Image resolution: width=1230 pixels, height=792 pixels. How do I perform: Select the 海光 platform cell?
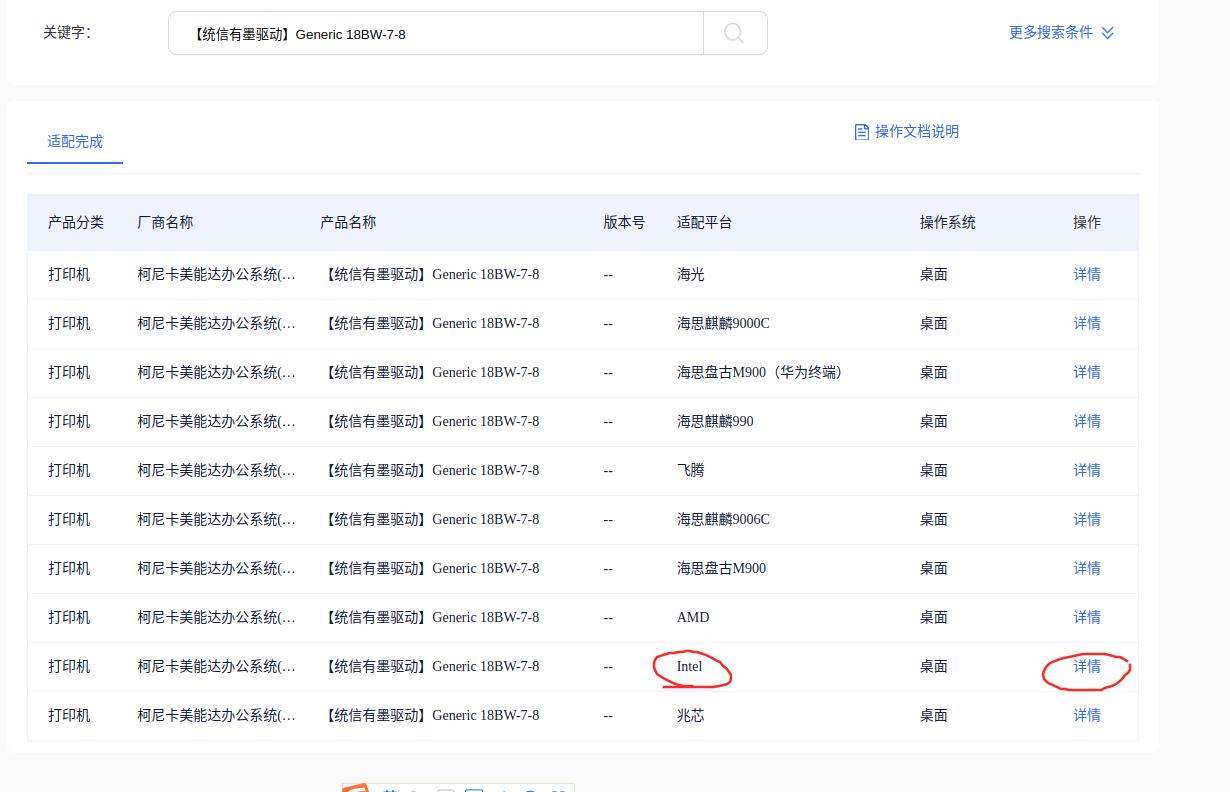pyautogui.click(x=691, y=274)
